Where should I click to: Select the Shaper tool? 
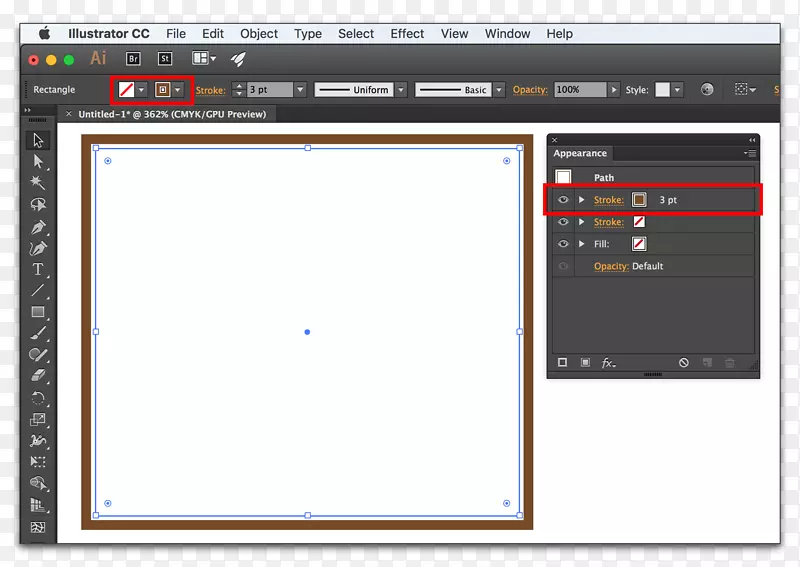click(x=38, y=355)
